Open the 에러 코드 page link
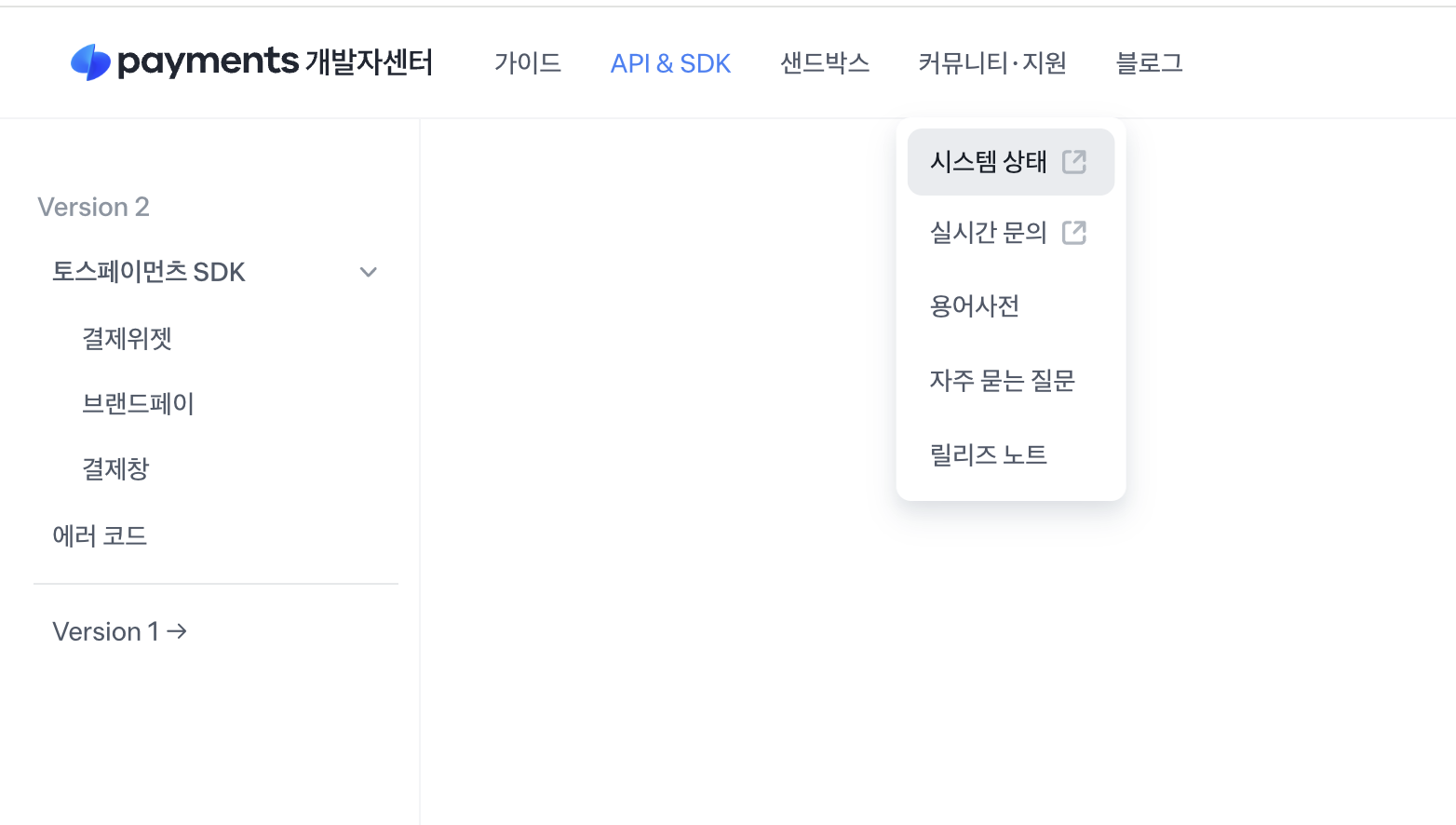This screenshot has width=1456, height=825. [100, 536]
